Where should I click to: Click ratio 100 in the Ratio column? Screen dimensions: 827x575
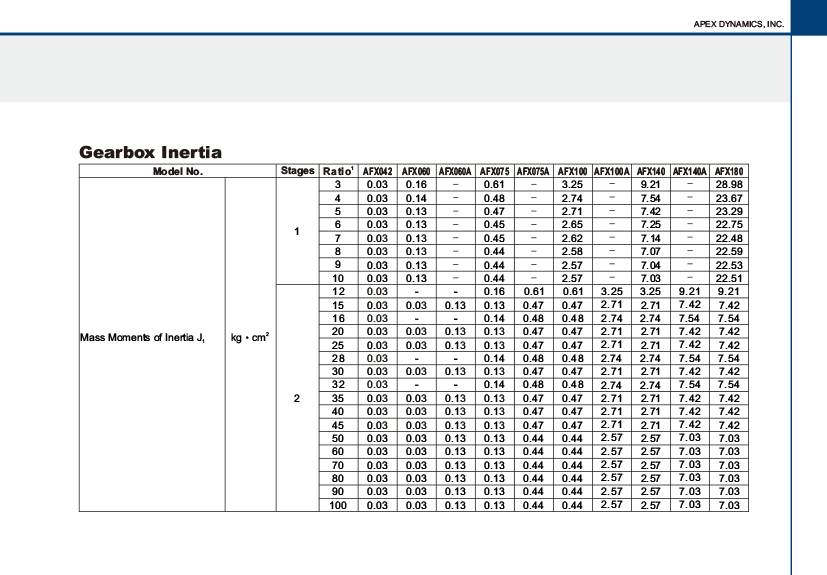[338, 505]
